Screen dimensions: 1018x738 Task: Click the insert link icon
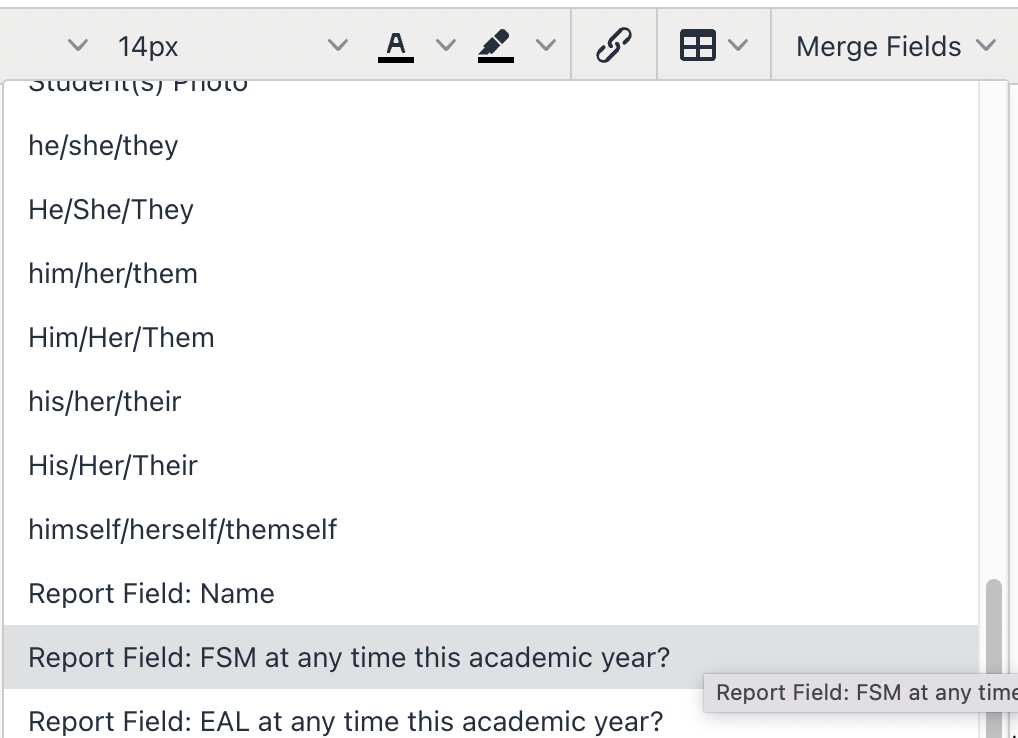click(x=613, y=46)
